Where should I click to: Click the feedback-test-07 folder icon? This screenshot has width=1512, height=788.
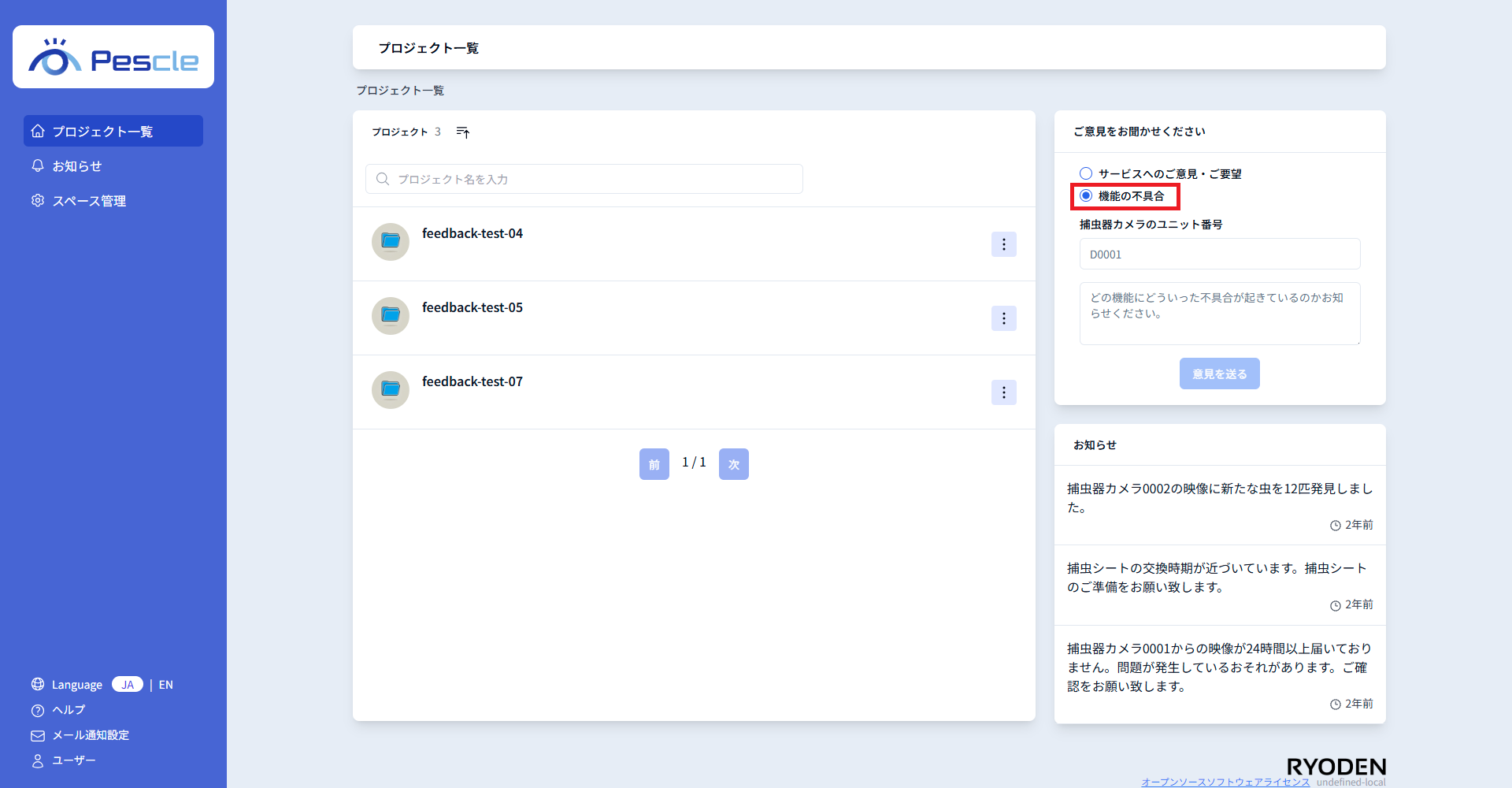(x=391, y=389)
